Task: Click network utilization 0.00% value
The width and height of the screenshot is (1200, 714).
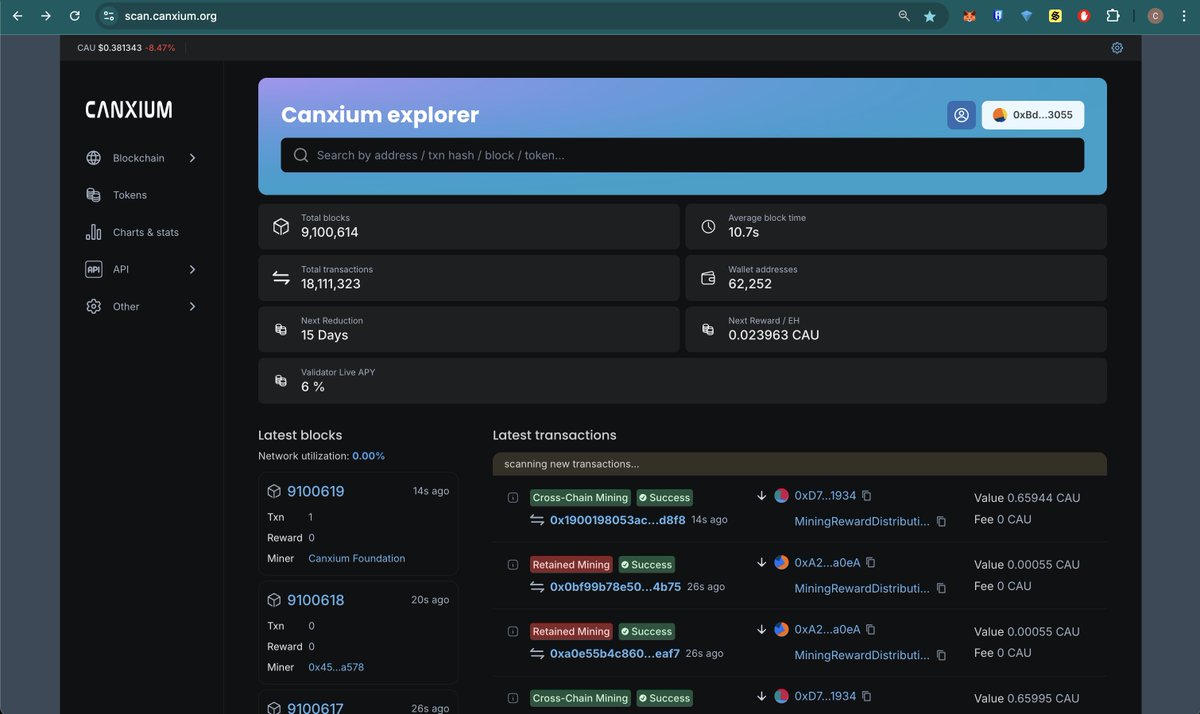Action: (x=368, y=456)
